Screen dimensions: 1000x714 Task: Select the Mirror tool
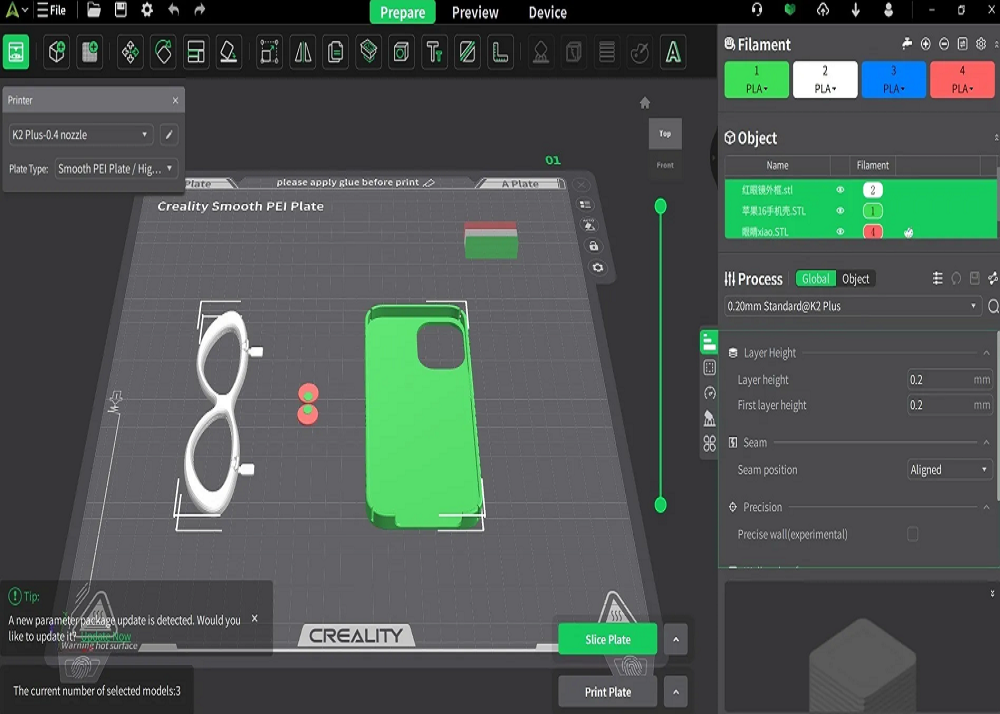tap(303, 52)
